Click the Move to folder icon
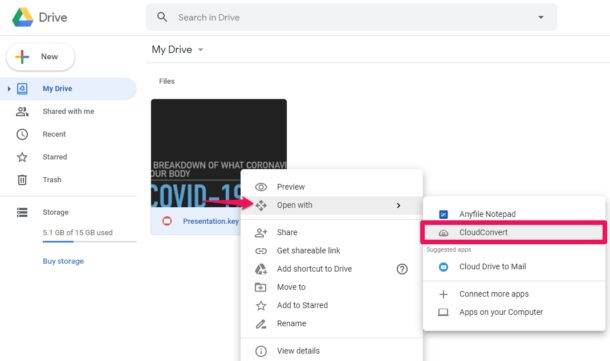This screenshot has height=361, width=610. pos(260,287)
